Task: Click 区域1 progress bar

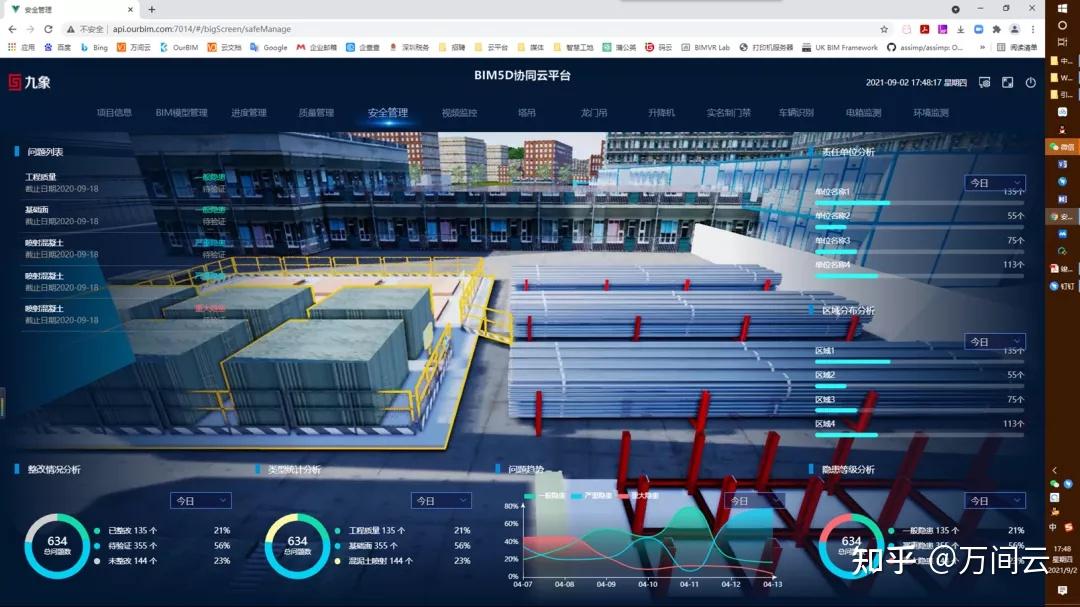Action: pos(919,362)
